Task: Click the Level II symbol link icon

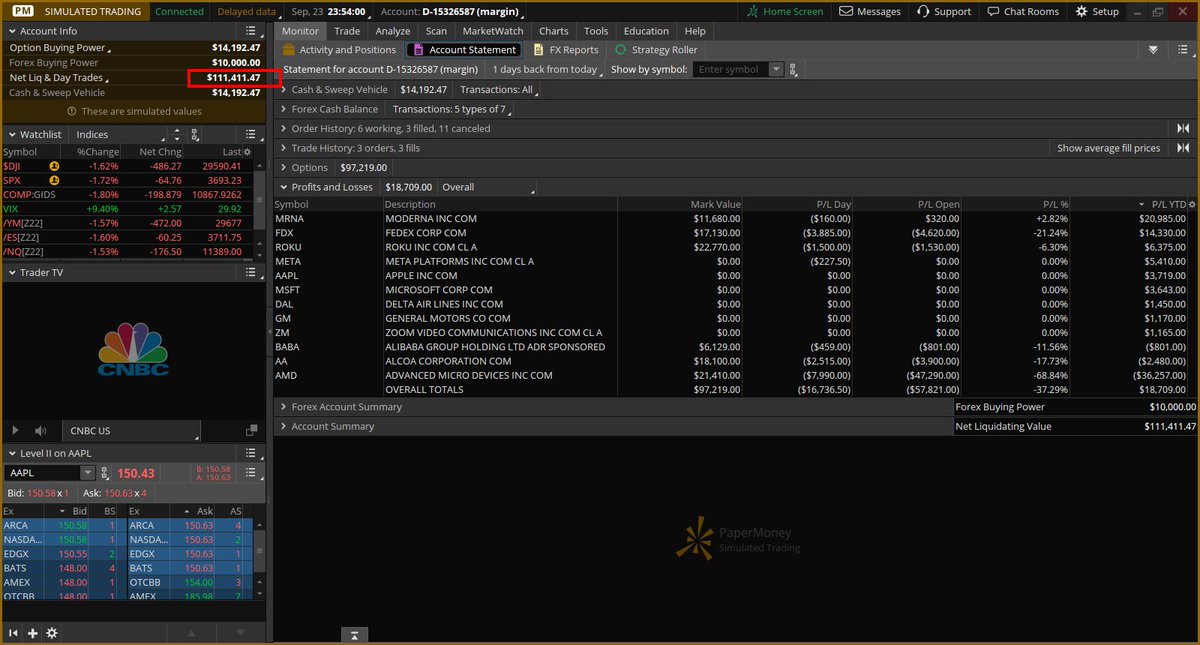Action: click(x=106, y=473)
